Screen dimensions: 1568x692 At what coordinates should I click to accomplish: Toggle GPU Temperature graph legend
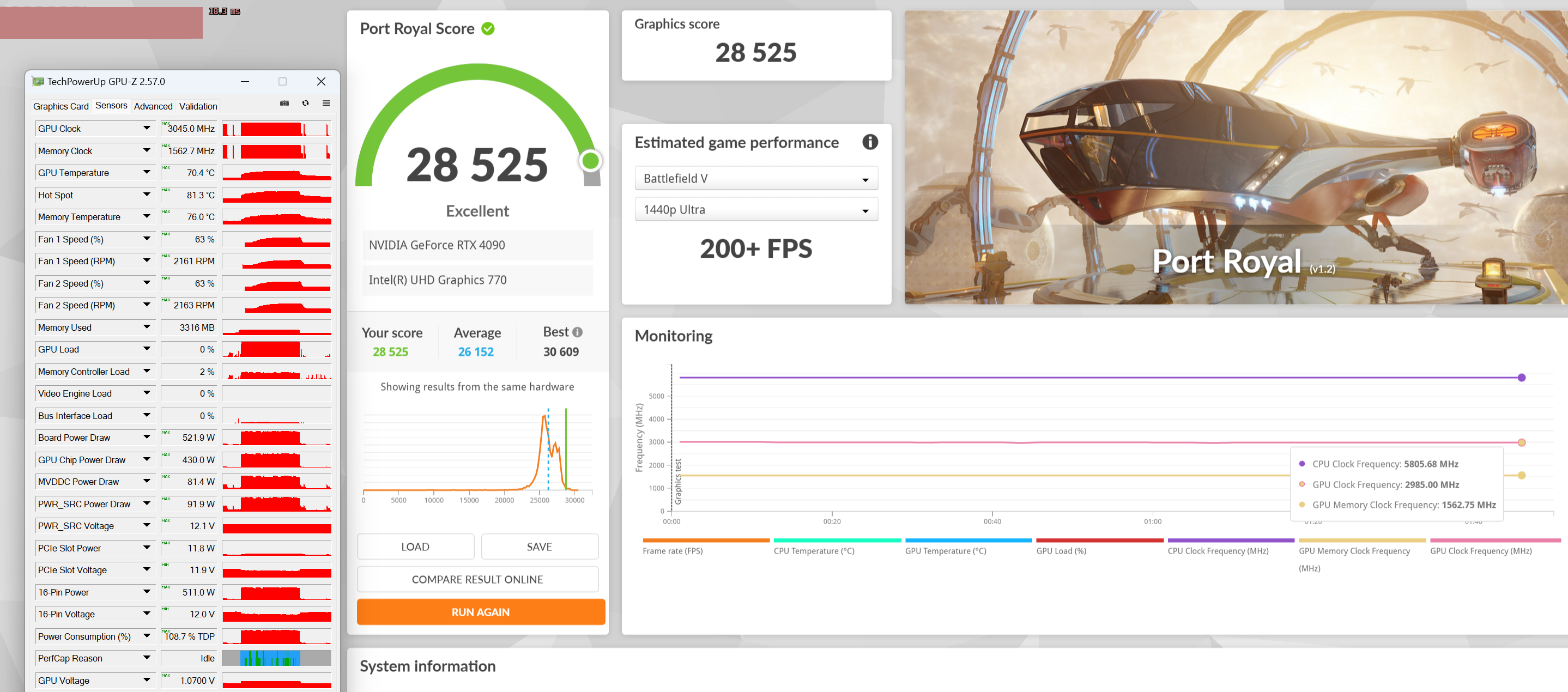click(x=945, y=550)
